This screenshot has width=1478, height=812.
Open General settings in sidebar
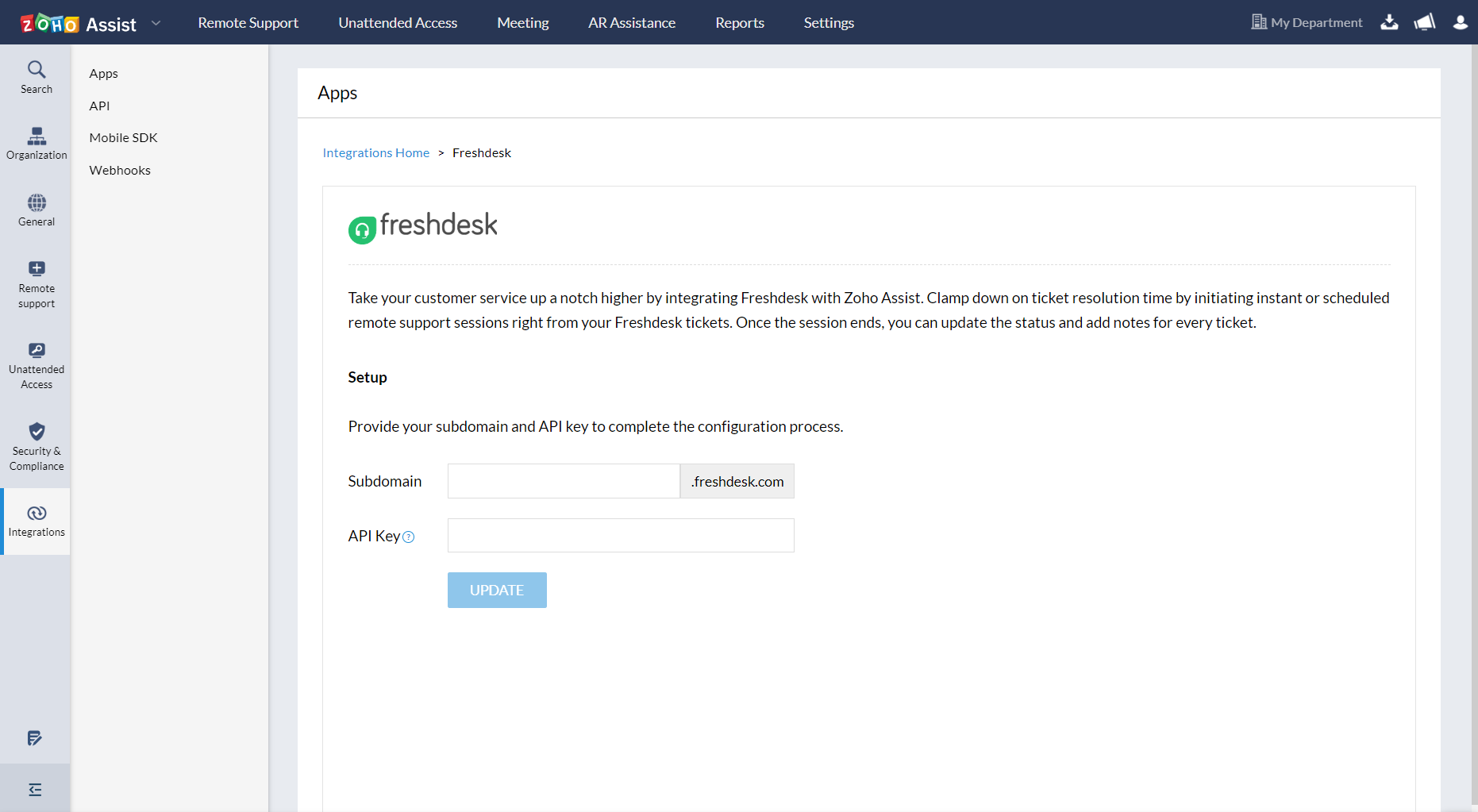coord(37,210)
